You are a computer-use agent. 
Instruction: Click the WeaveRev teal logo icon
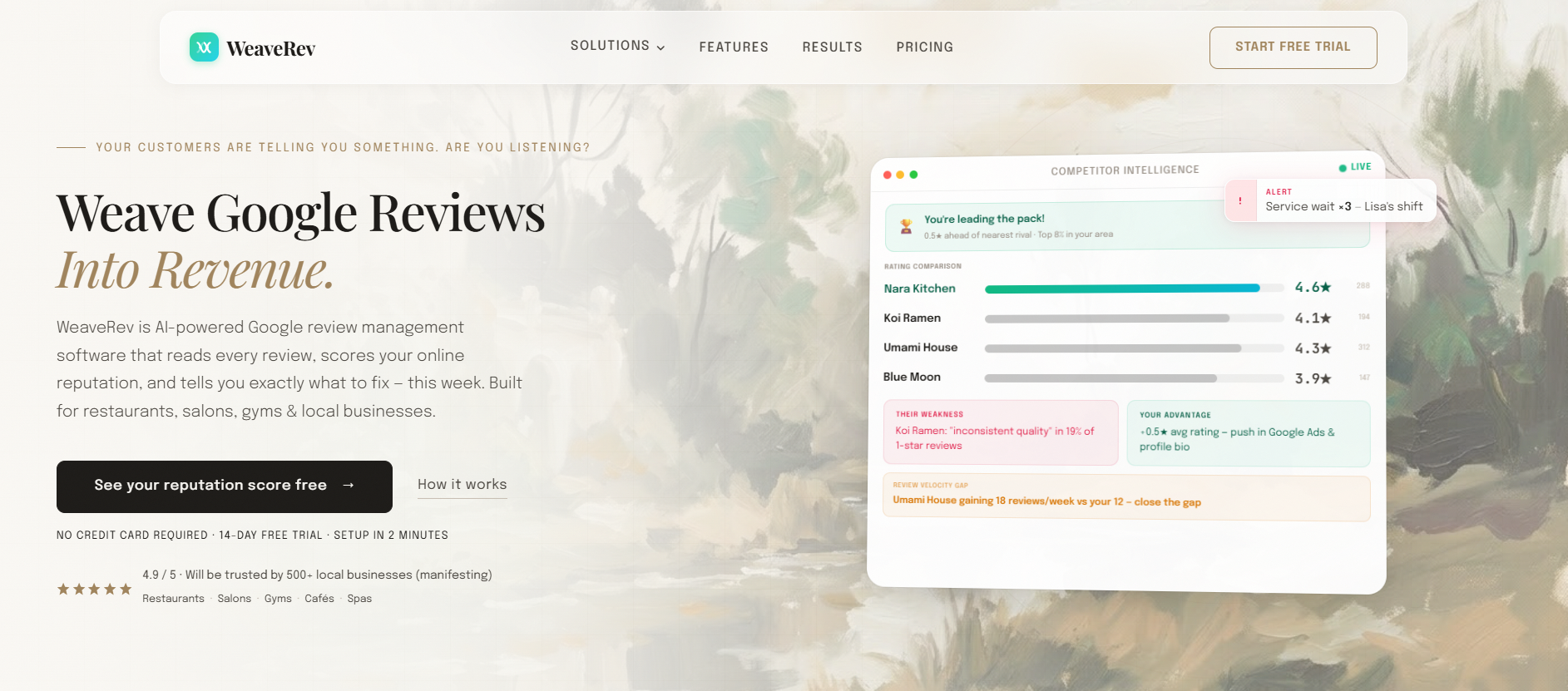click(204, 47)
